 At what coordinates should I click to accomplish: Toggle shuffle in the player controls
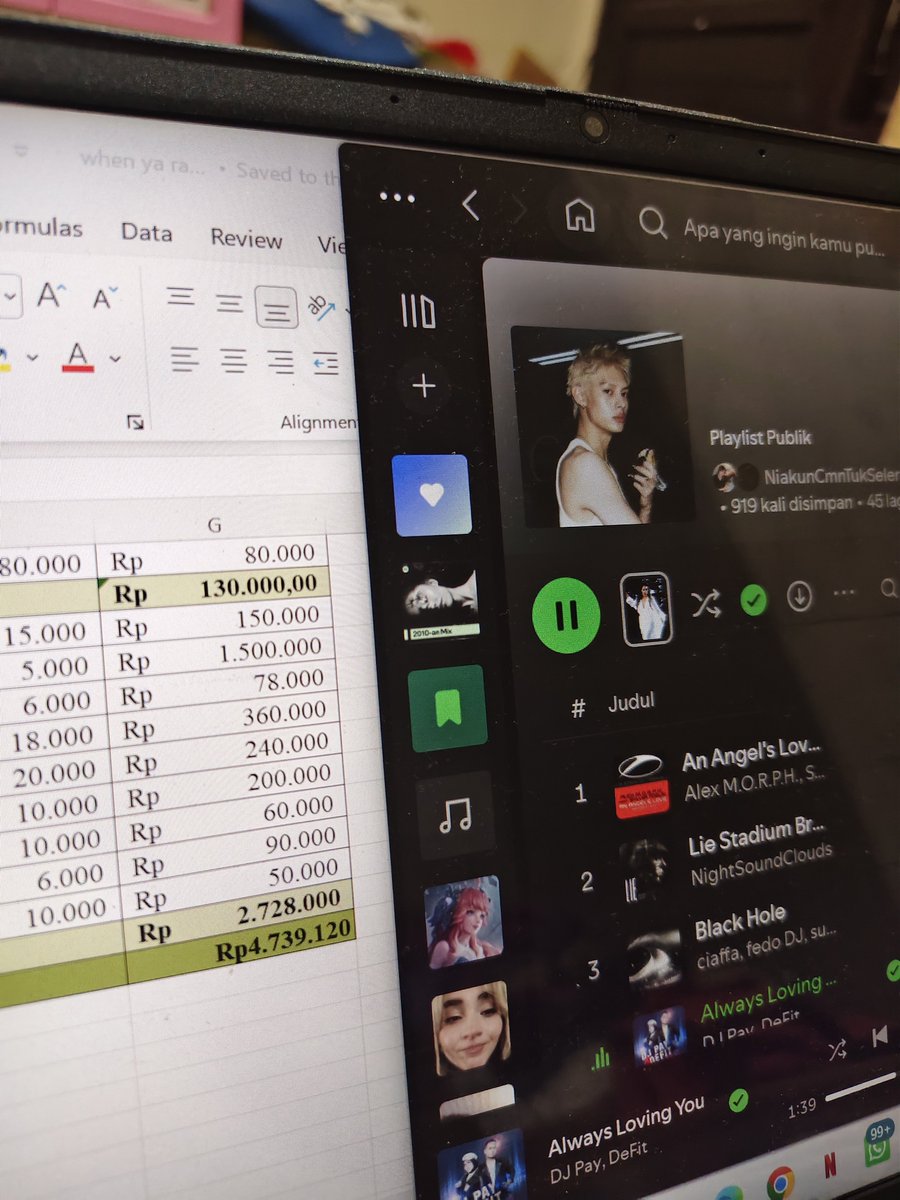pos(838,1048)
